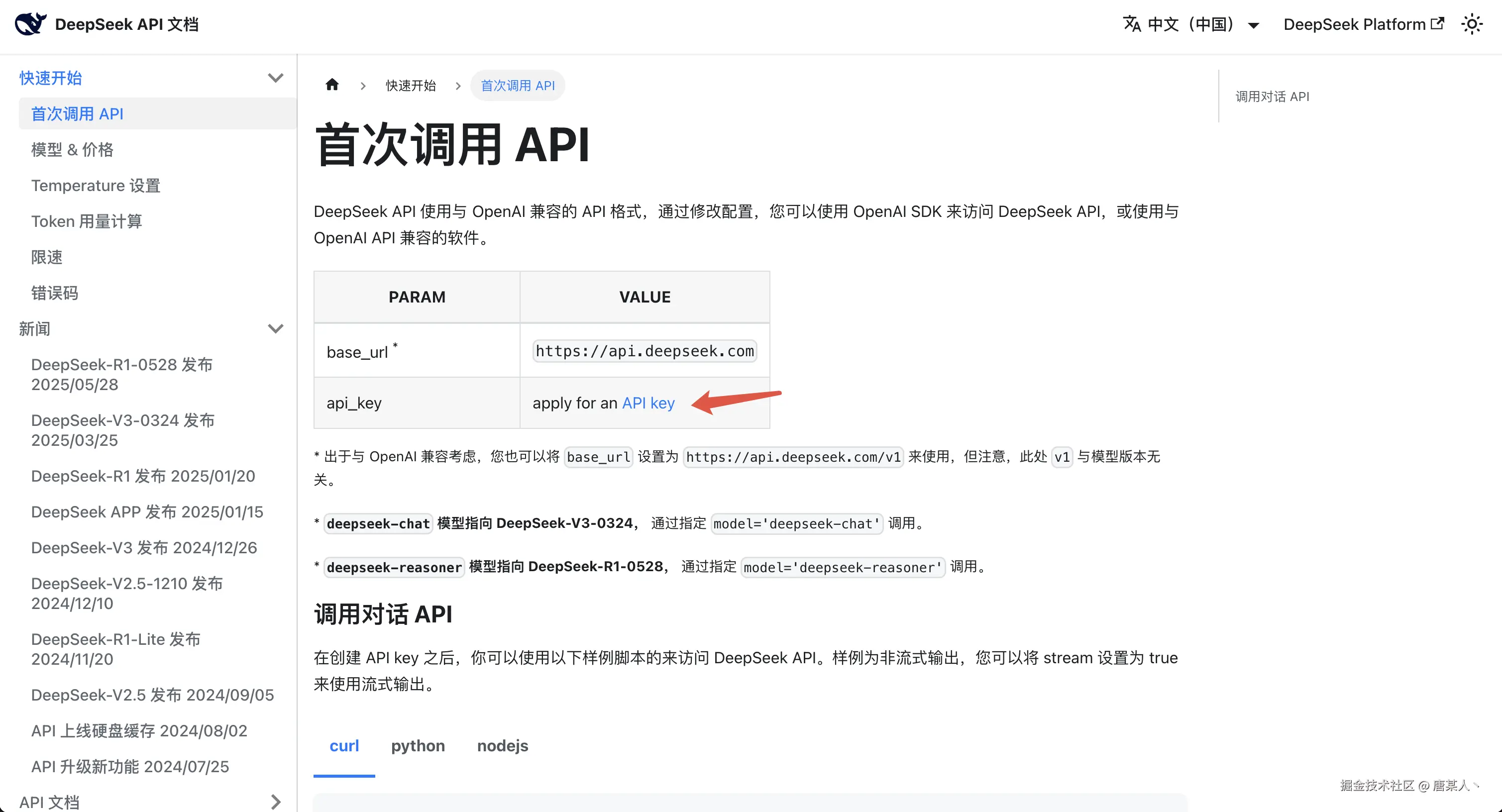Collapse the 新闻 sidebar section
This screenshot has width=1502, height=812.
pyautogui.click(x=275, y=329)
